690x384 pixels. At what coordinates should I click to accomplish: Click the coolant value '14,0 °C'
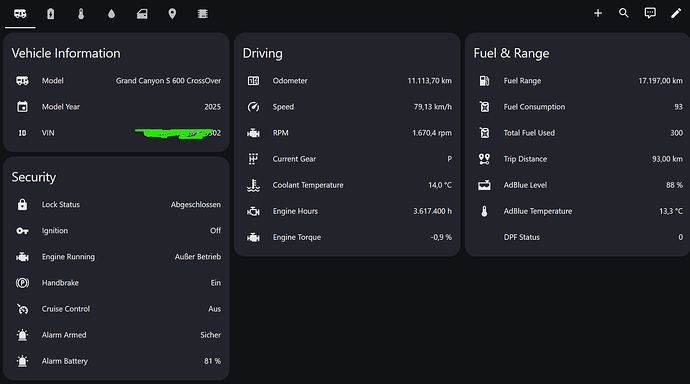440,185
